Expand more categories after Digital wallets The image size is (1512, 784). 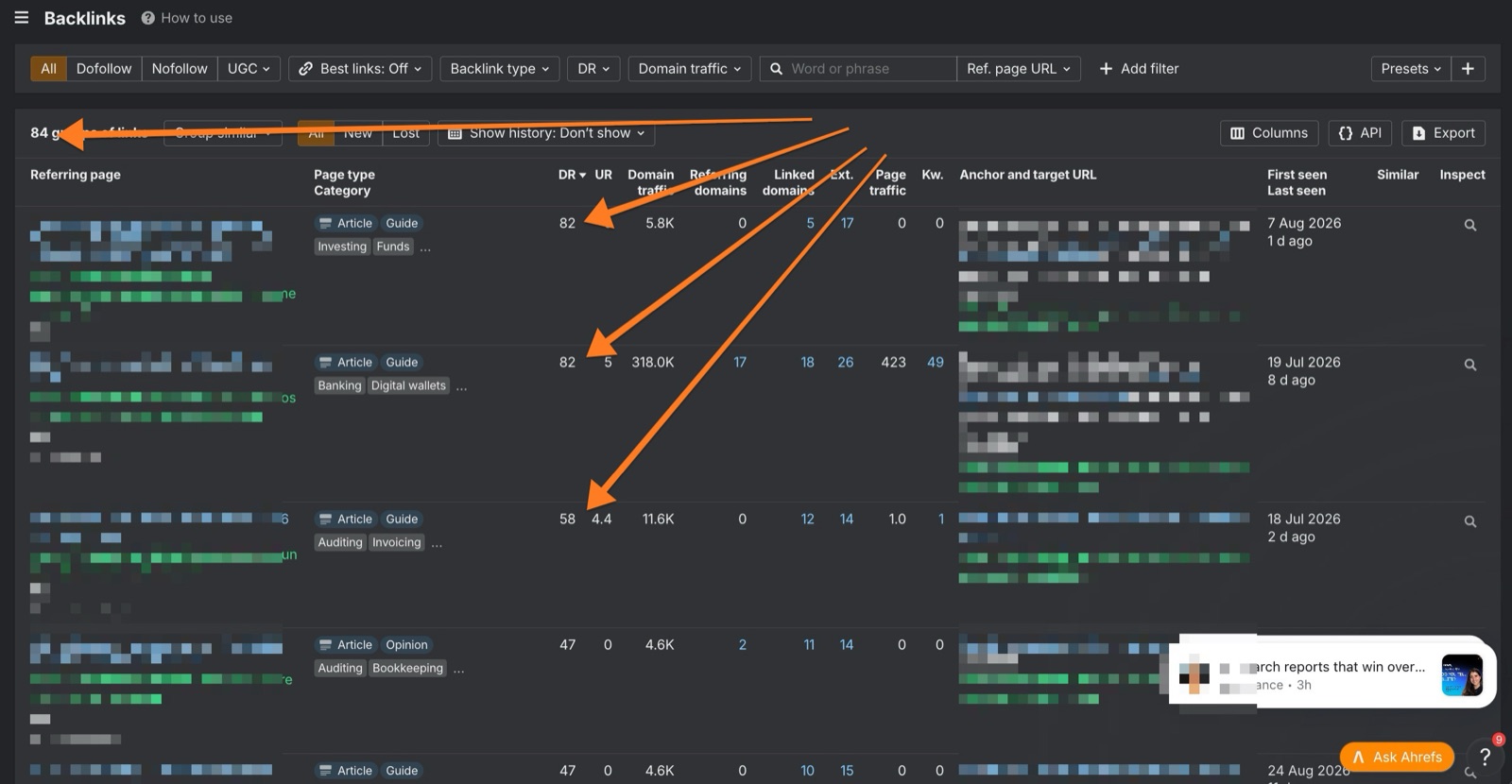tap(461, 387)
